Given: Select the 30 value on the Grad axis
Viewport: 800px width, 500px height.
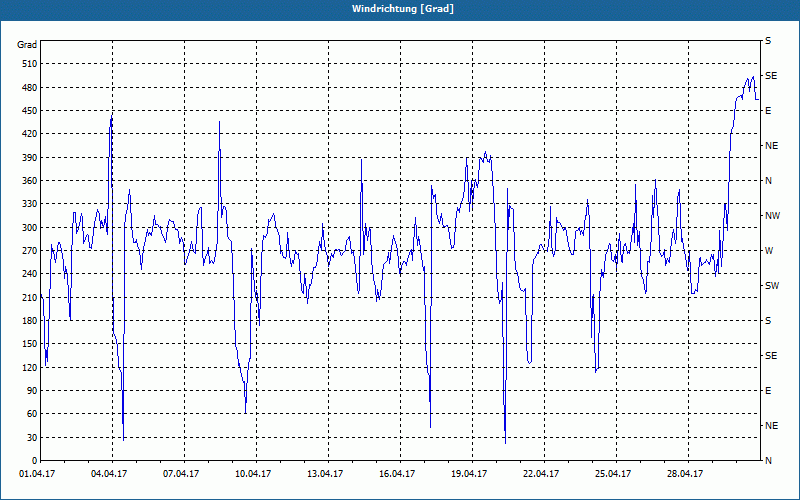Looking at the screenshot, I should (32, 437).
